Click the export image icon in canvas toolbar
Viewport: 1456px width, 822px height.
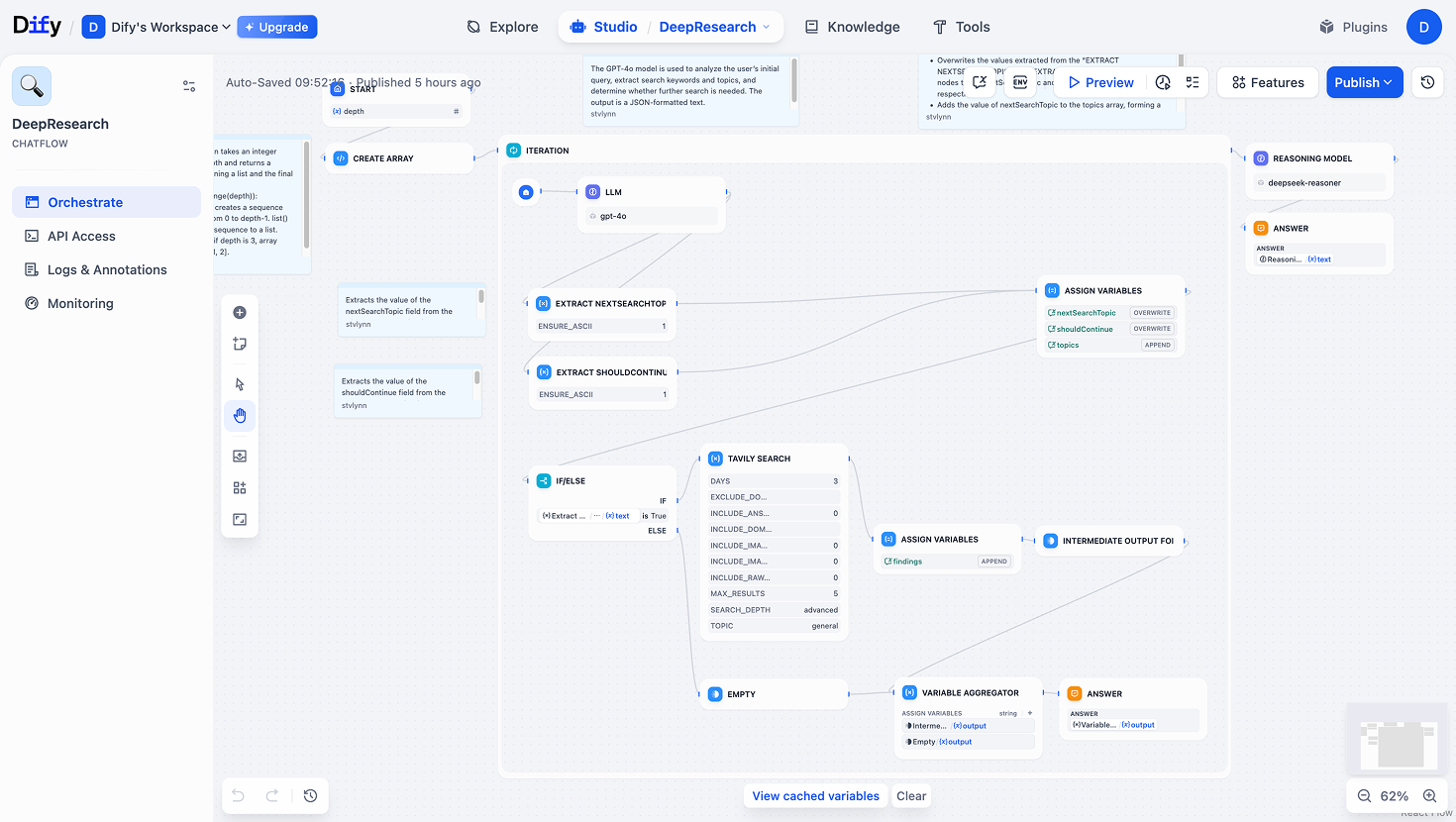pyautogui.click(x=240, y=457)
